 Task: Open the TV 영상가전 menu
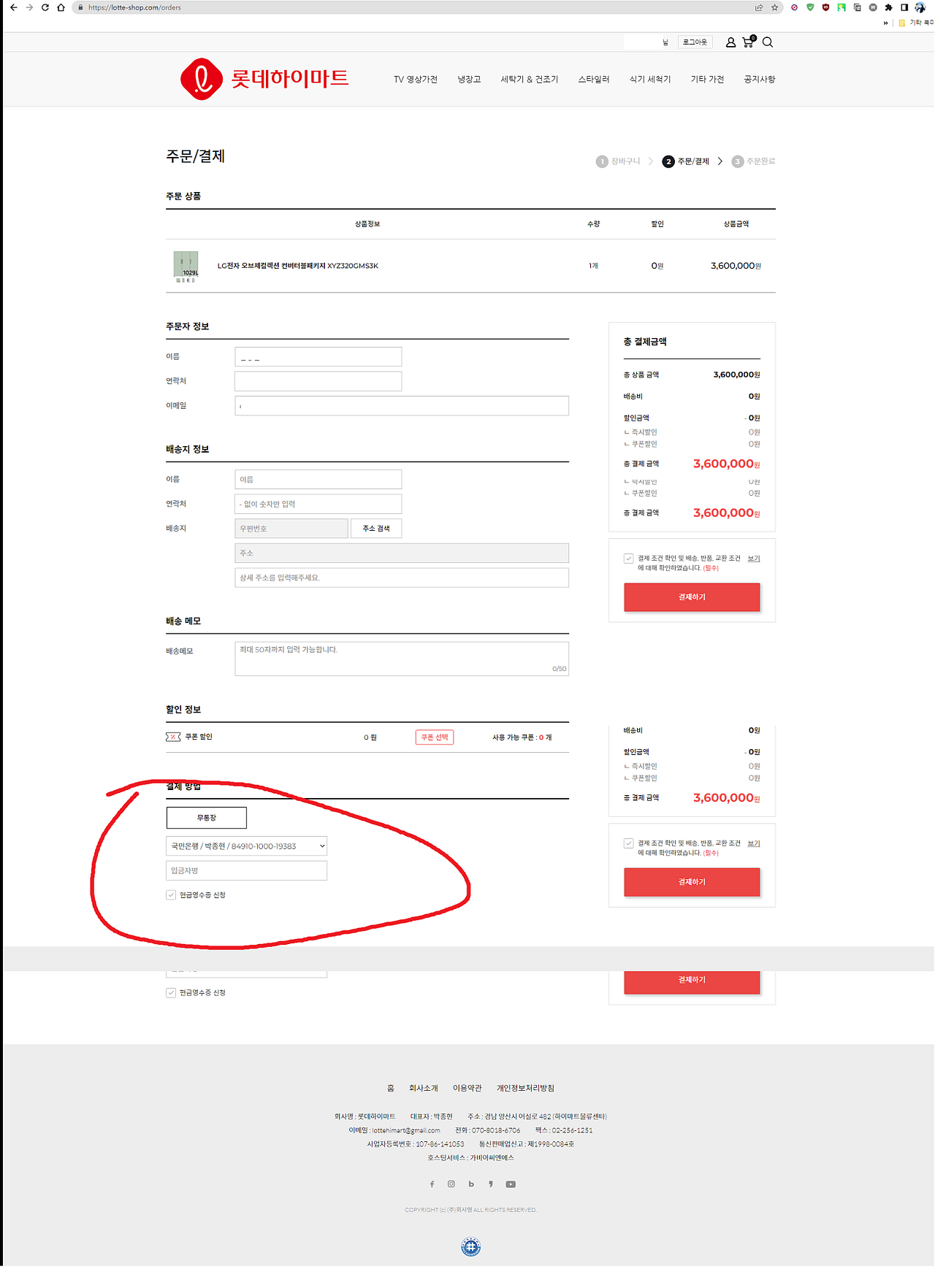pyautogui.click(x=416, y=80)
